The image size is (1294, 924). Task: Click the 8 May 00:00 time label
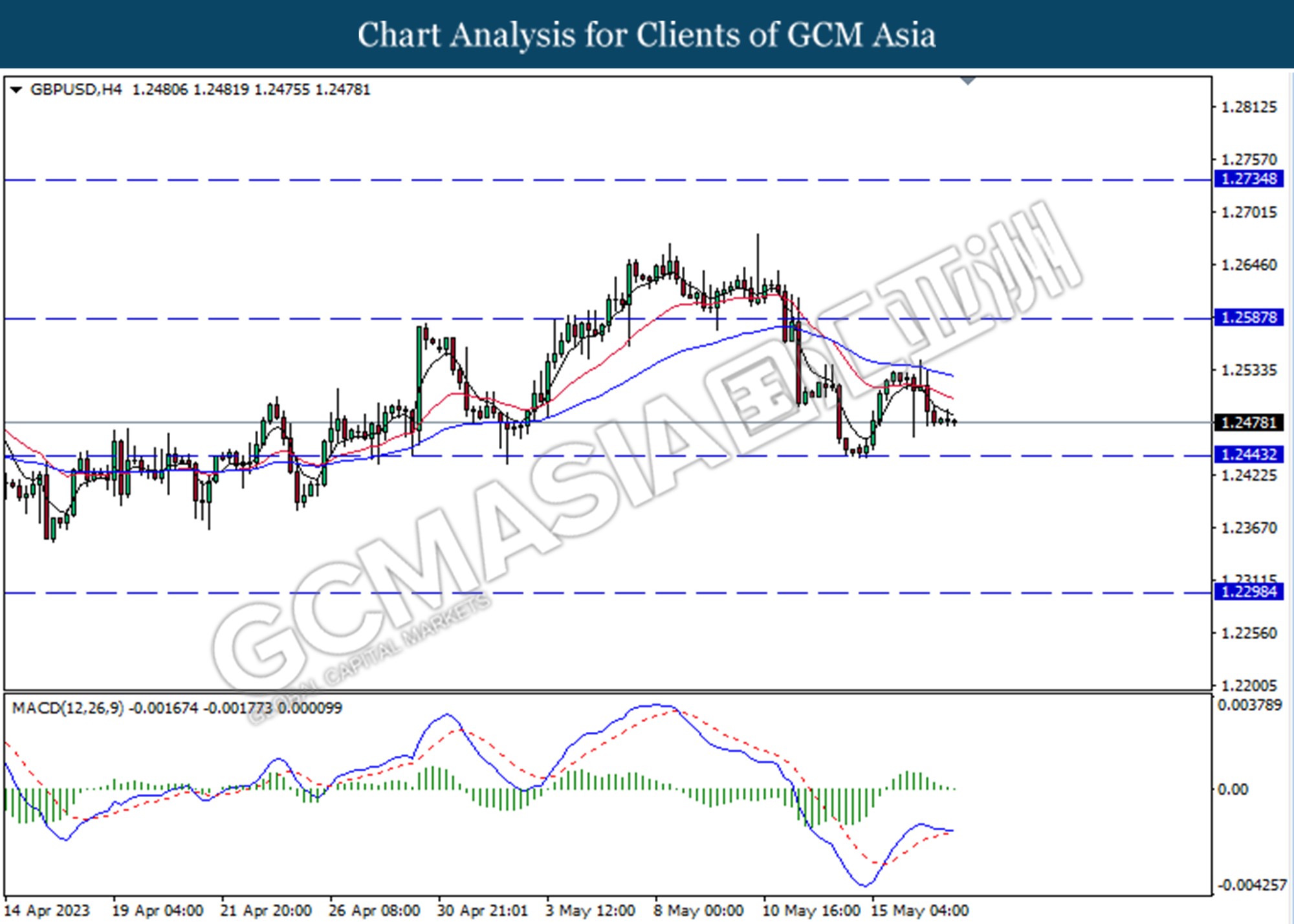pos(699,911)
